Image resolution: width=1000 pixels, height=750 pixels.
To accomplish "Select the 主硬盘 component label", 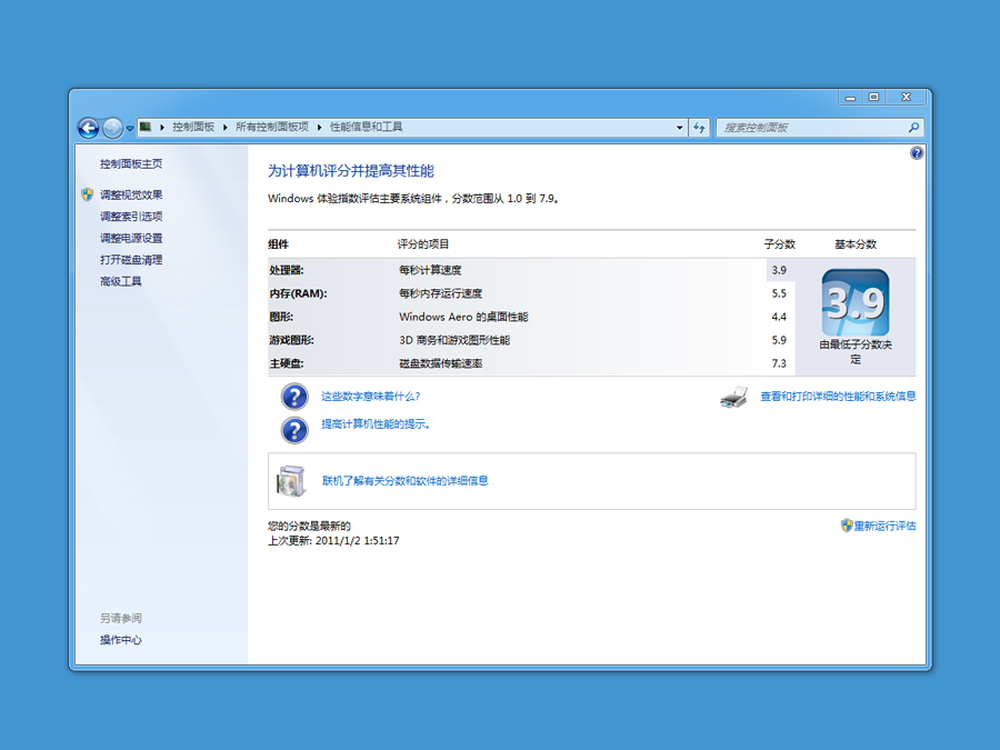I will pyautogui.click(x=286, y=364).
